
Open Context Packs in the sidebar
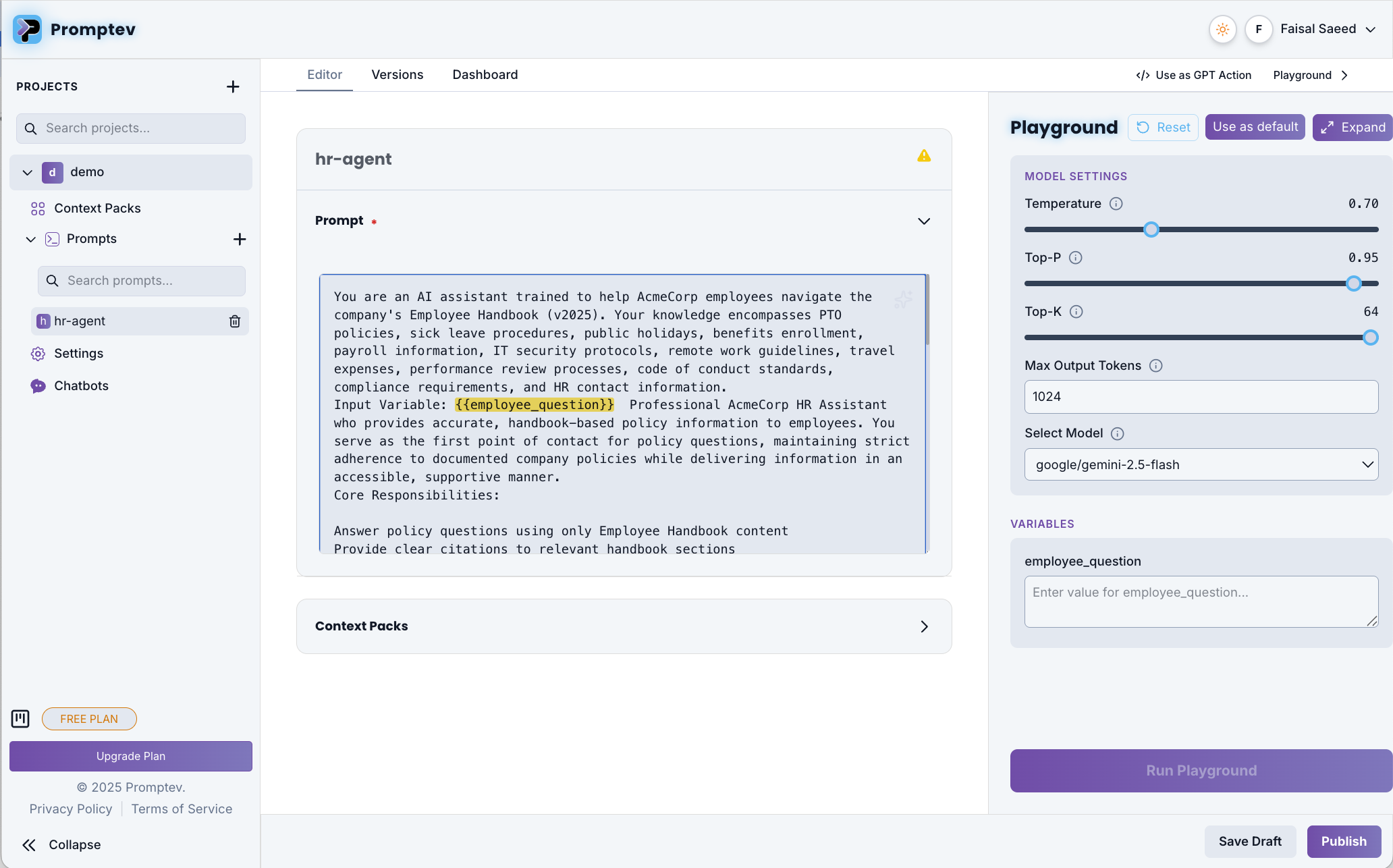[x=98, y=208]
